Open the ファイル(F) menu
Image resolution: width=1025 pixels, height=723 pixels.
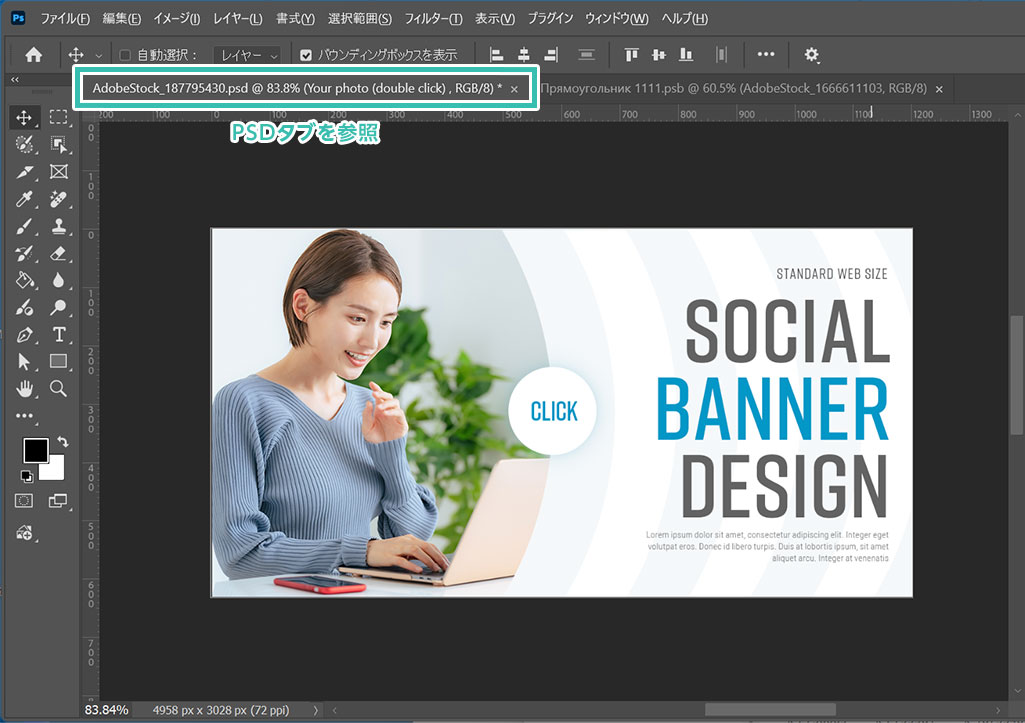tap(65, 18)
